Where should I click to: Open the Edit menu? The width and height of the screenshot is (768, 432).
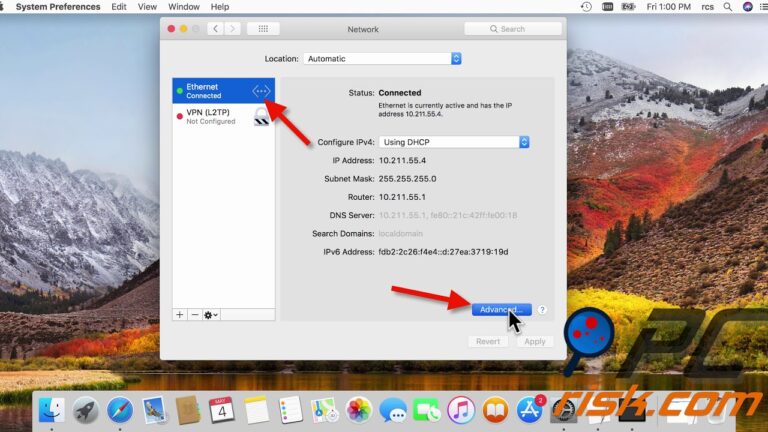click(119, 7)
